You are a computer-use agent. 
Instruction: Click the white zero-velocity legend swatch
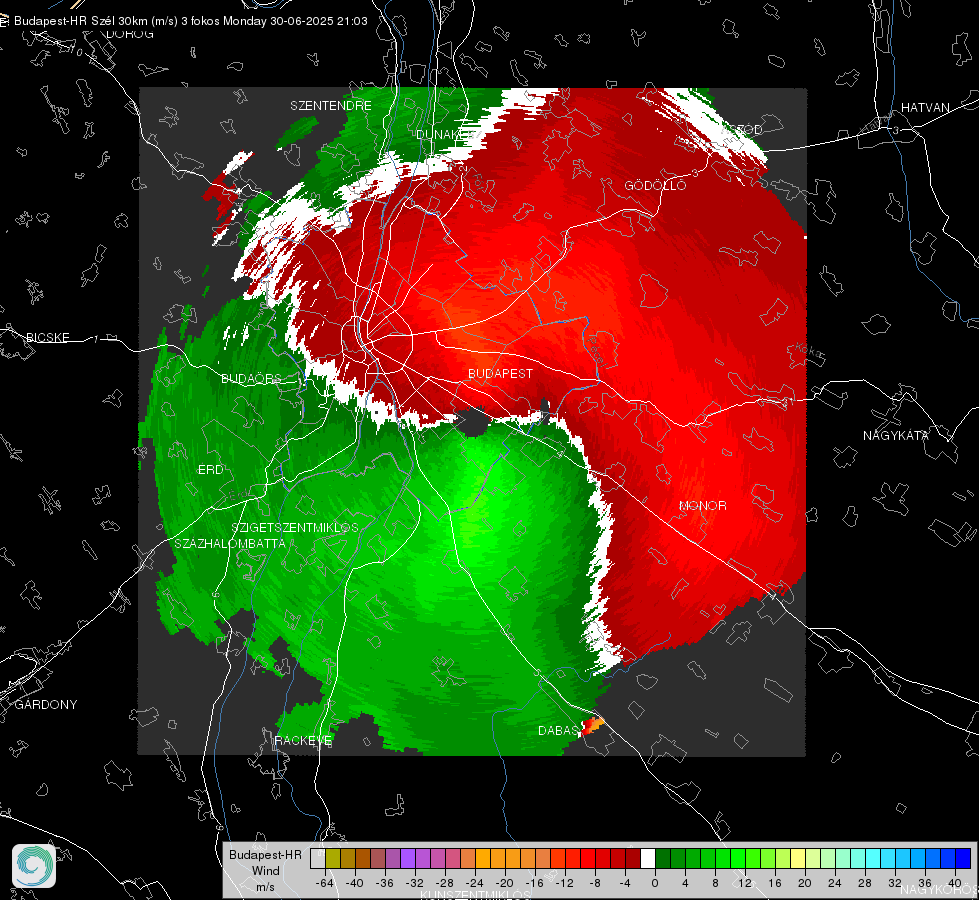click(648, 858)
